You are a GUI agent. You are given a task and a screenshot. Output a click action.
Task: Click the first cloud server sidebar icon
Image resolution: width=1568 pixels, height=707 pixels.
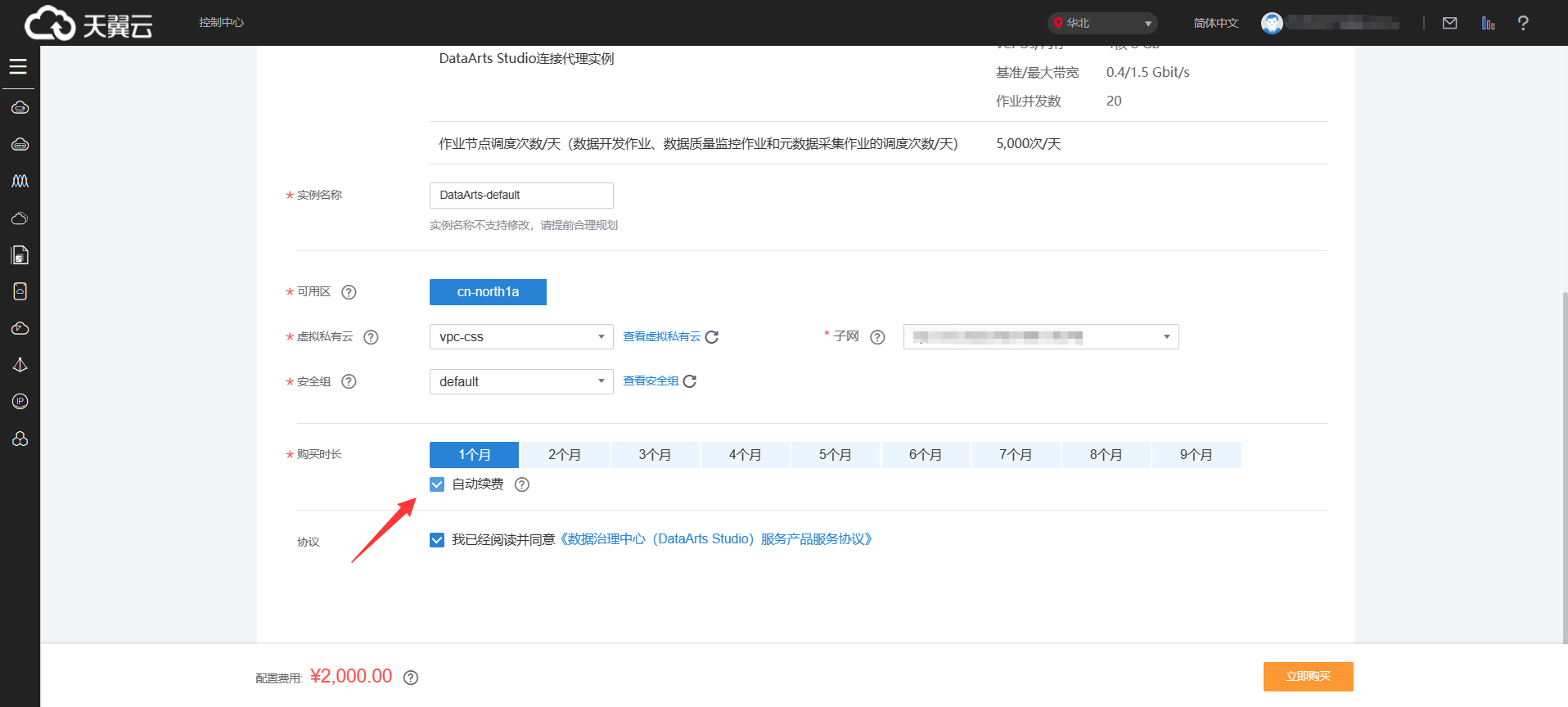click(x=20, y=107)
